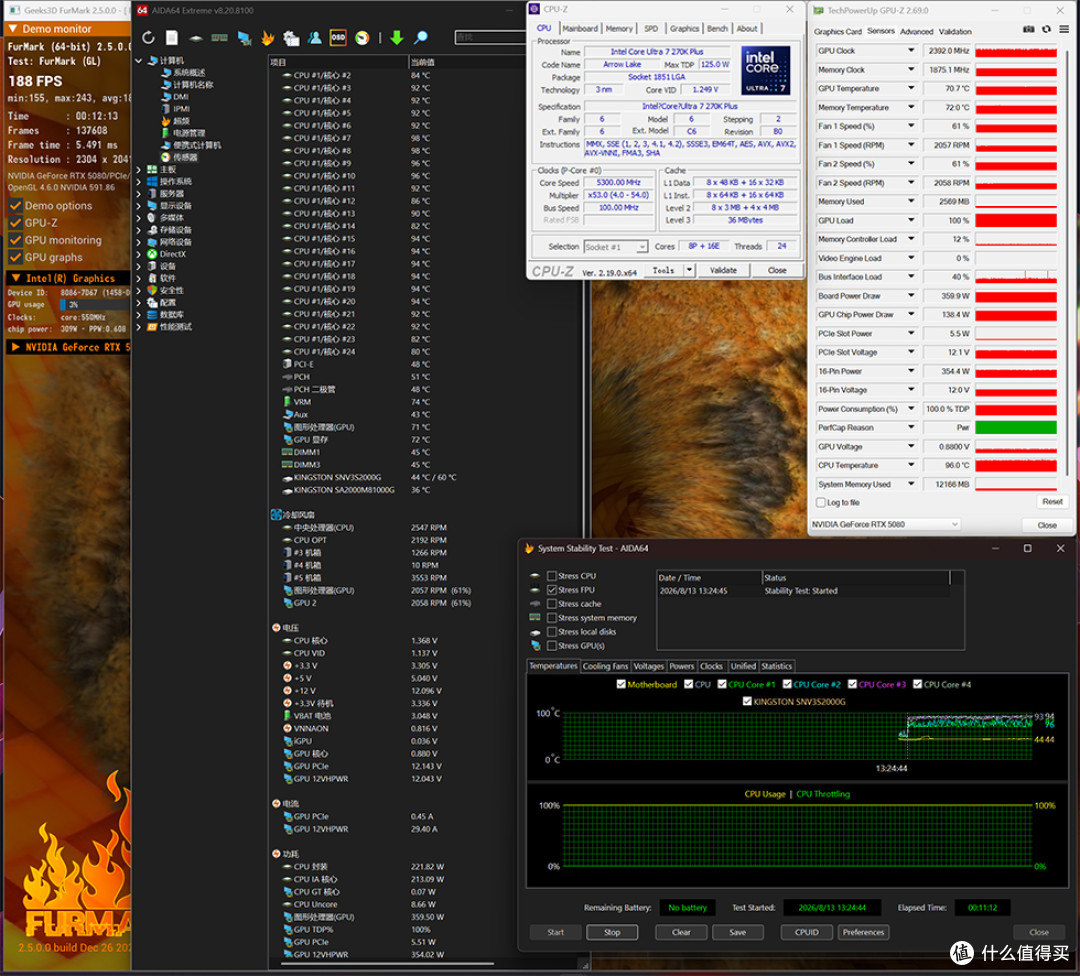
Task: Click the user contact icon in AIDA64 toolbar
Action: (x=315, y=38)
